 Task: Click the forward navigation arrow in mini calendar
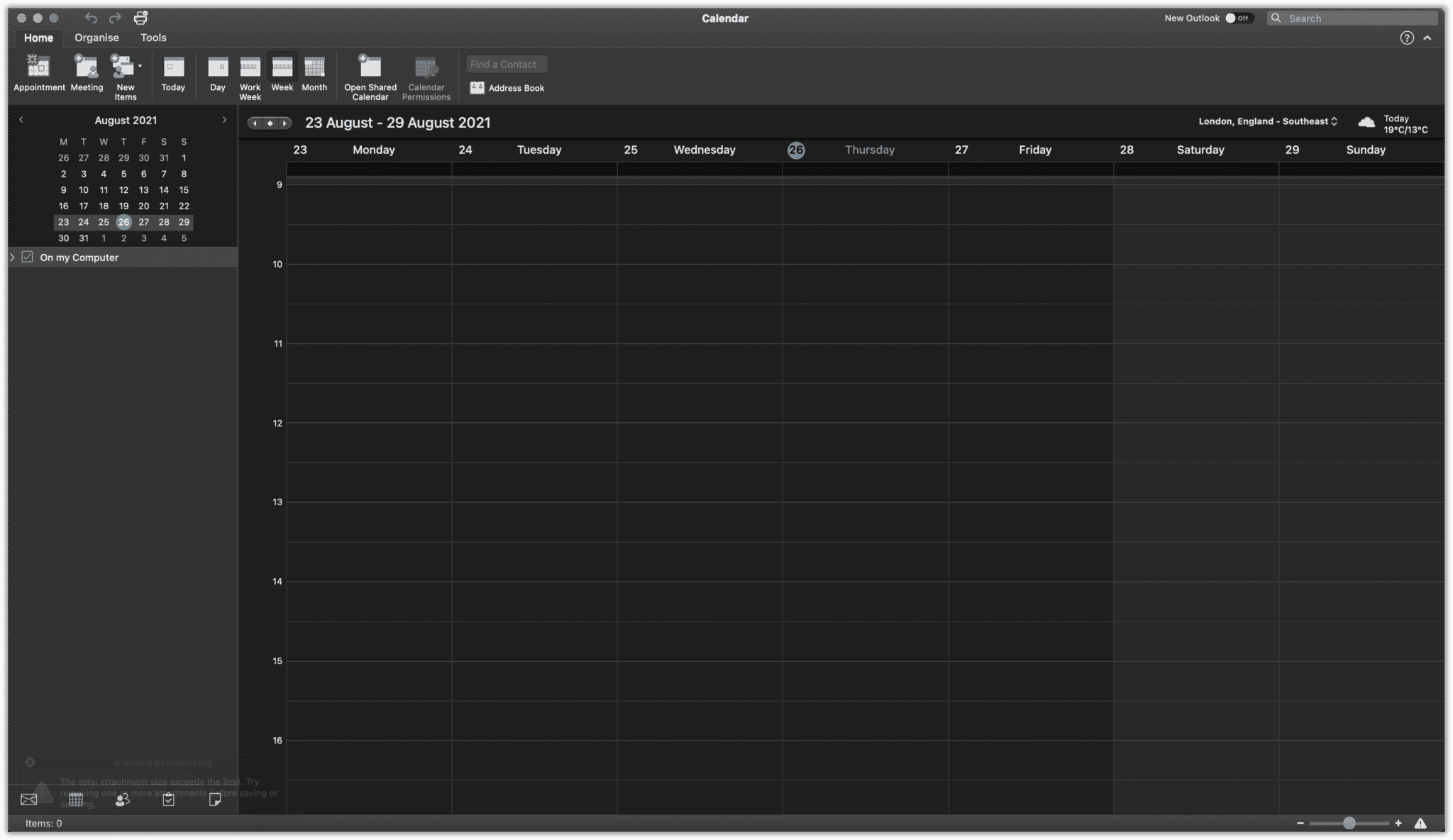(223, 120)
